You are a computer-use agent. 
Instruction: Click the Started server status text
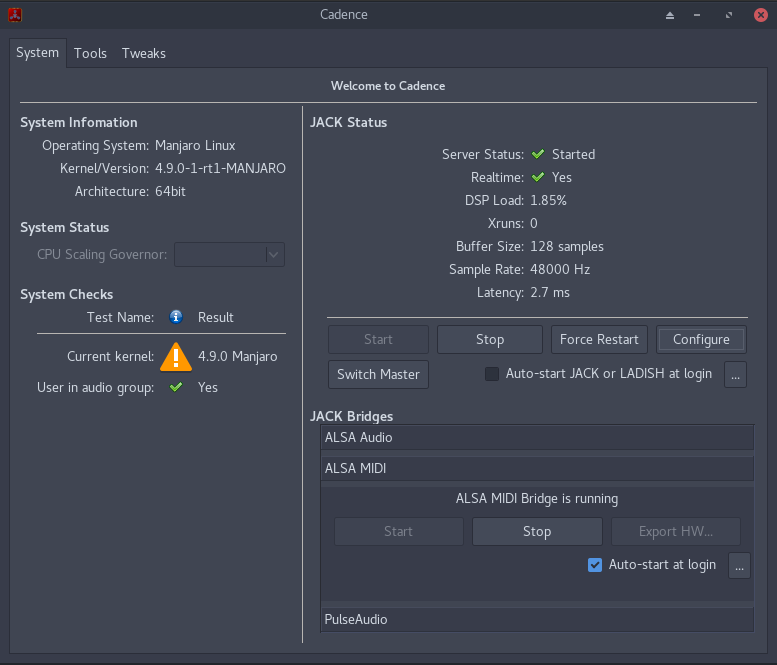573,154
